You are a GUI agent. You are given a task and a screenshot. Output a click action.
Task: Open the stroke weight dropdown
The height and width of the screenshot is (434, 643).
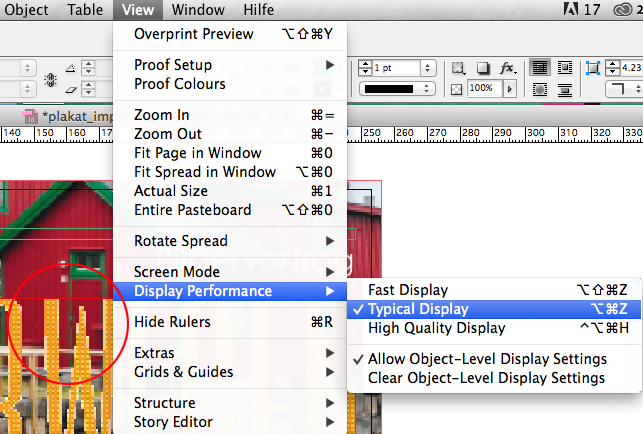[427, 68]
